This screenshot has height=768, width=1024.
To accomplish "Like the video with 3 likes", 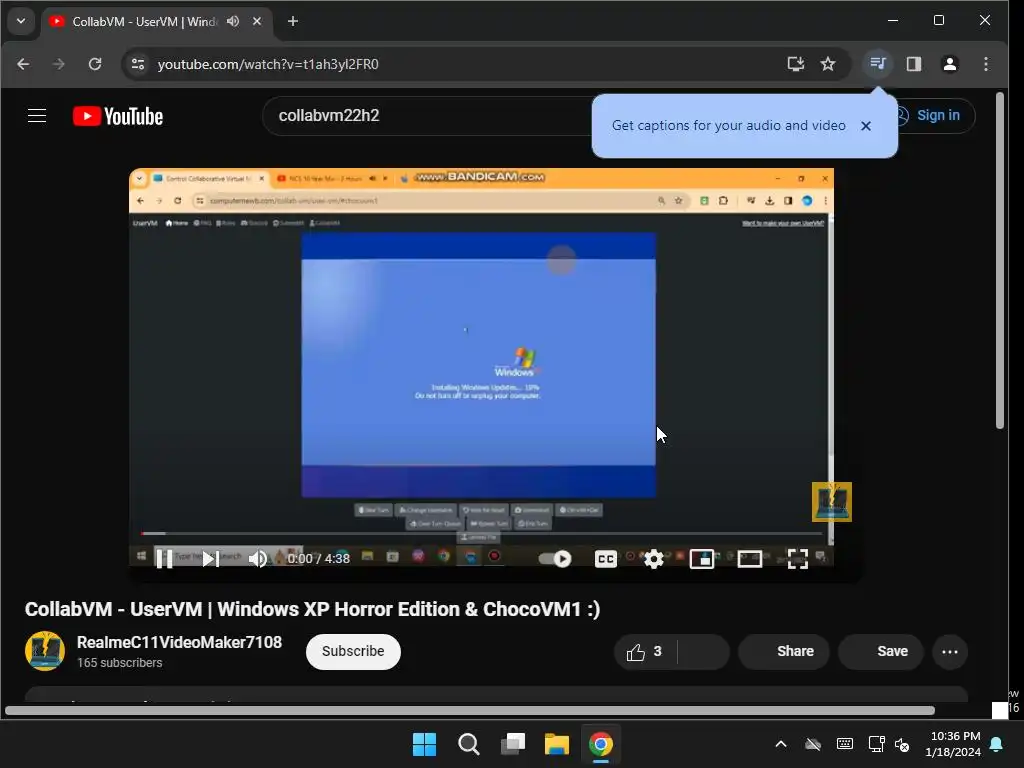I will point(645,652).
